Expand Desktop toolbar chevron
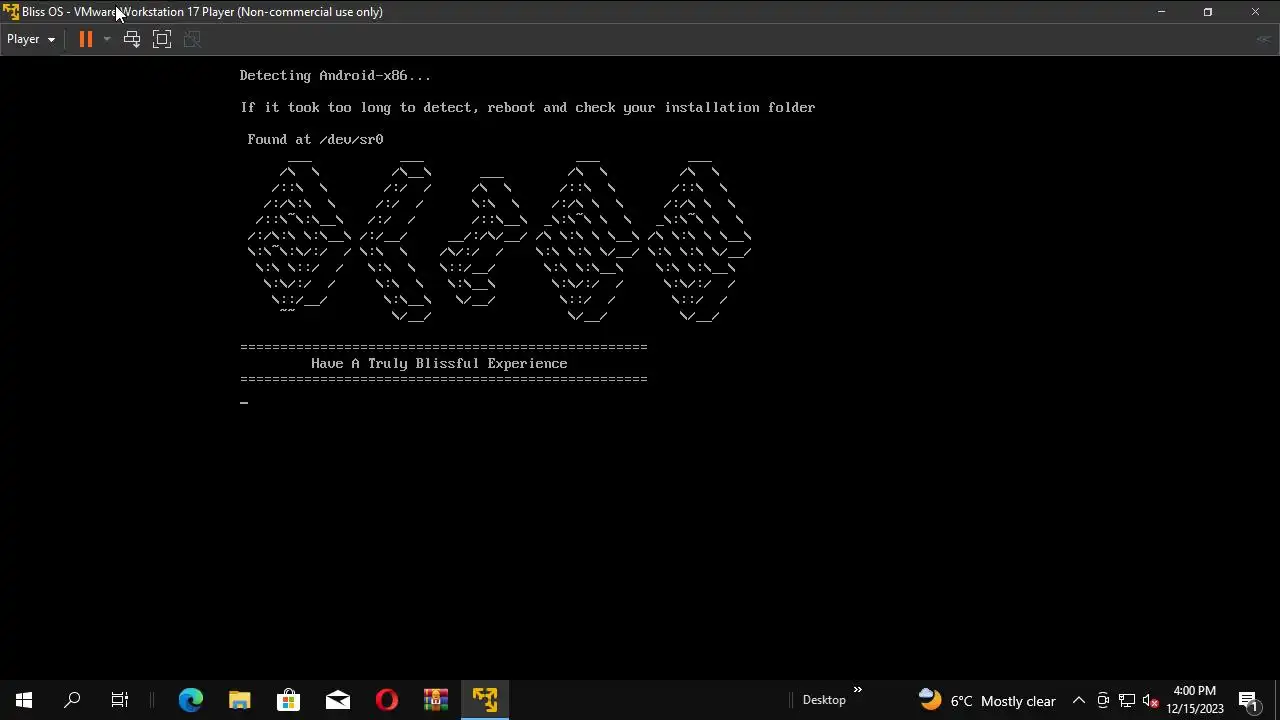This screenshot has width=1280, height=720. click(x=857, y=690)
